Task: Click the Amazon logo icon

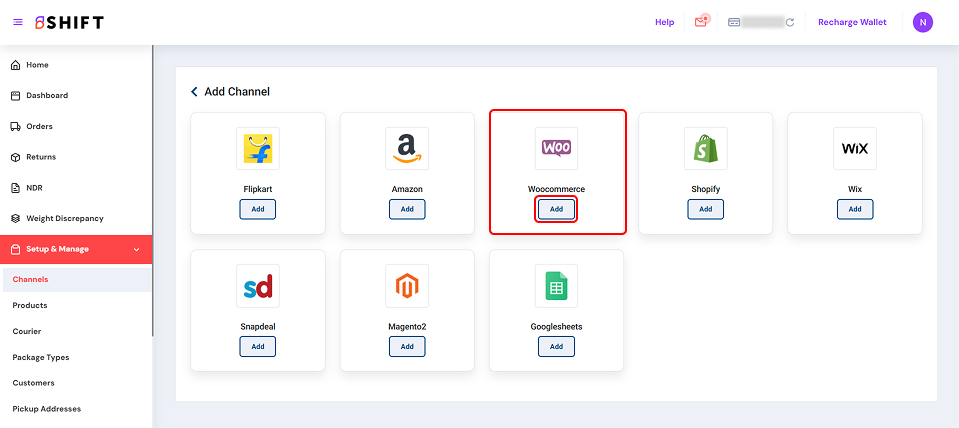Action: [407, 148]
